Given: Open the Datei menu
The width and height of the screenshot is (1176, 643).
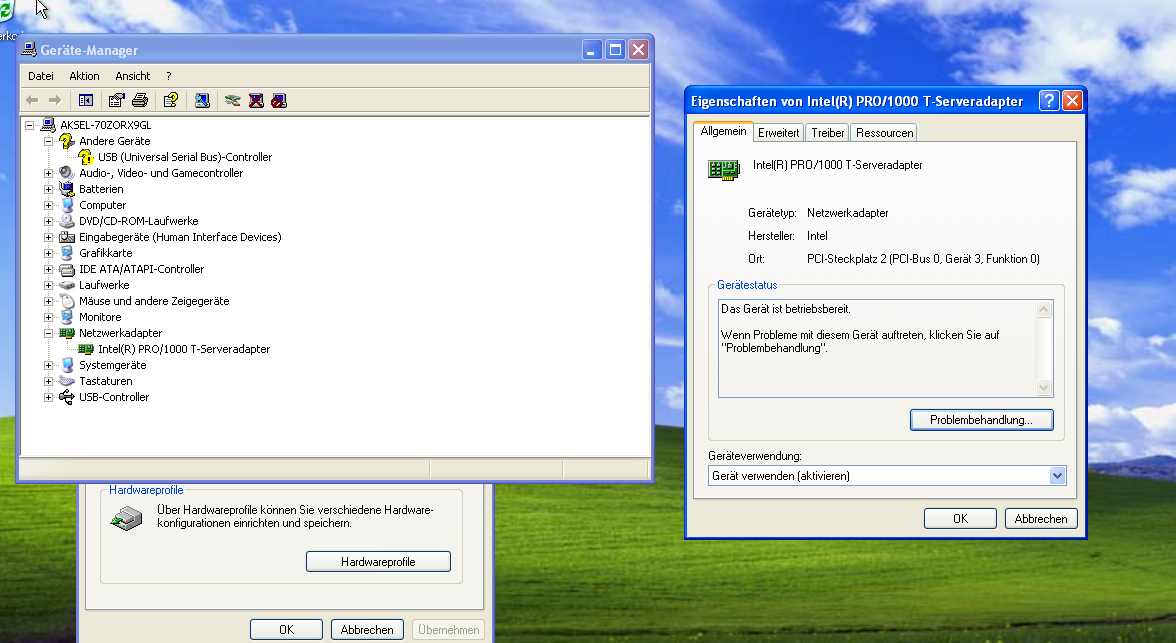Looking at the screenshot, I should (40, 76).
